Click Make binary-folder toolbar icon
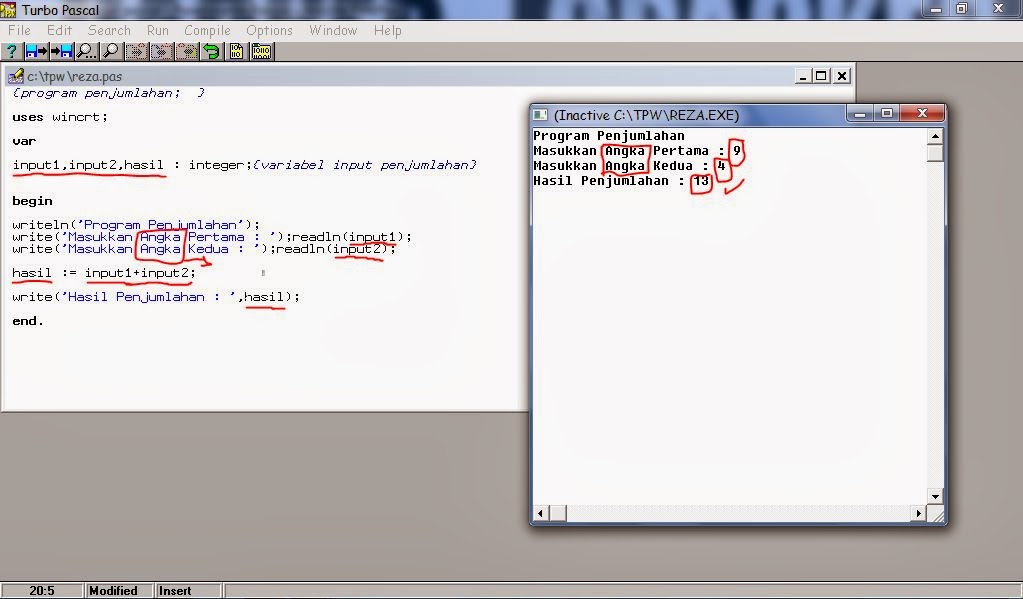Image resolution: width=1023 pixels, height=599 pixels. pos(262,51)
